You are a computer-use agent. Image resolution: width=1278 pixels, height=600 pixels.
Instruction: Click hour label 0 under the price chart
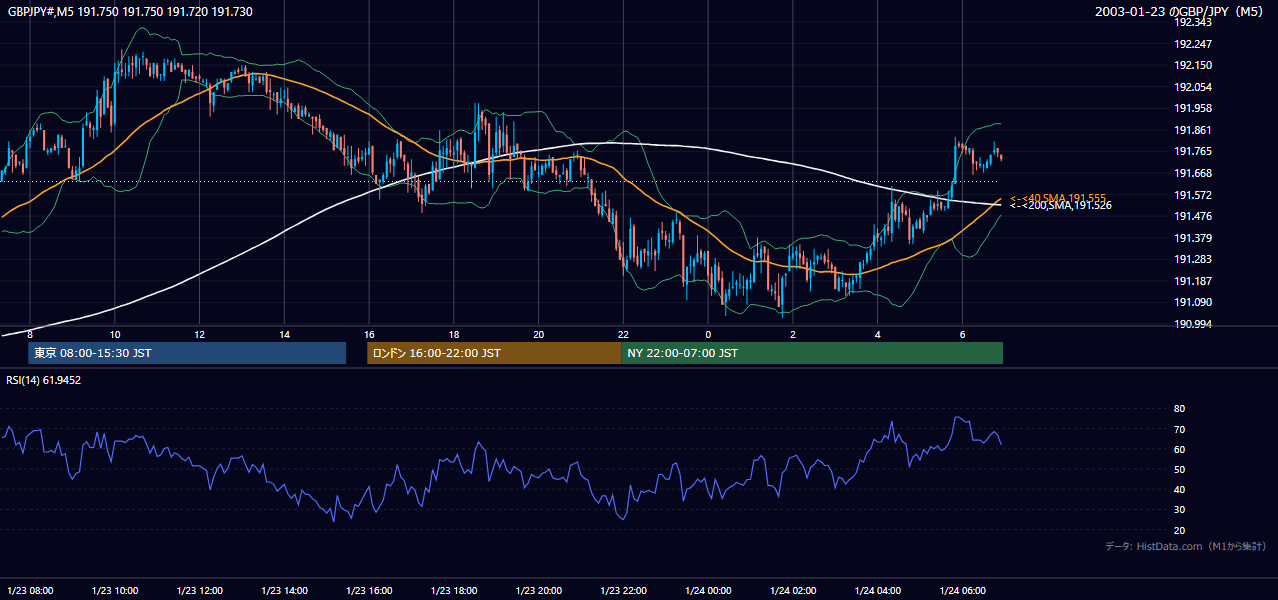point(708,334)
